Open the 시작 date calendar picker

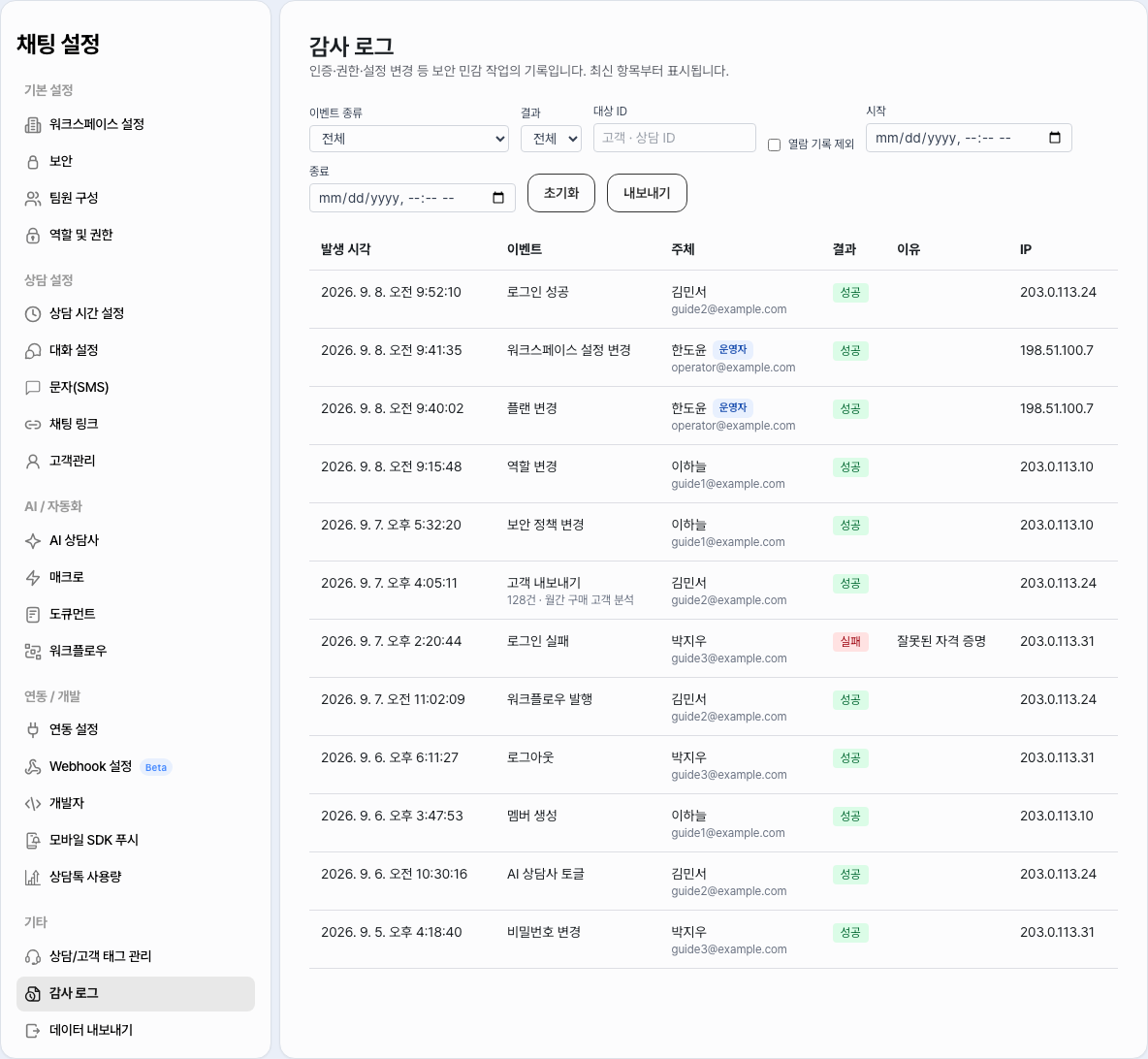(x=1055, y=138)
